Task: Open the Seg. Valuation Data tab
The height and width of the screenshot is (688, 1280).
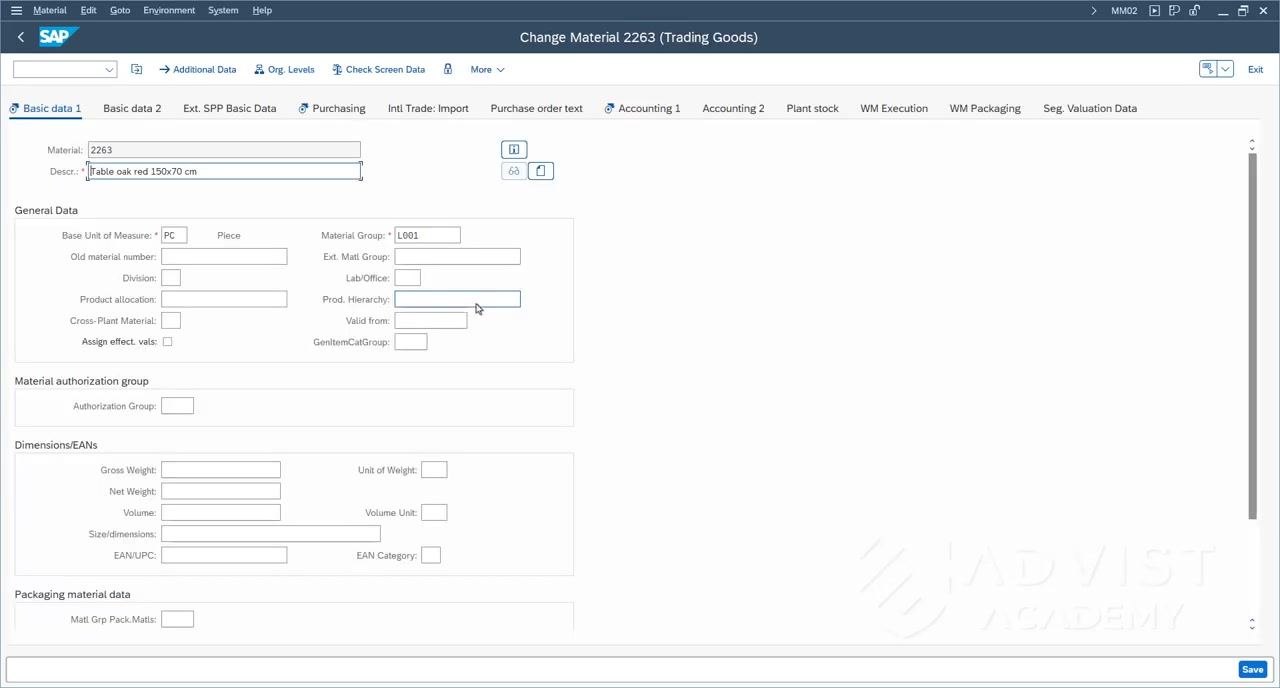Action: coord(1090,108)
